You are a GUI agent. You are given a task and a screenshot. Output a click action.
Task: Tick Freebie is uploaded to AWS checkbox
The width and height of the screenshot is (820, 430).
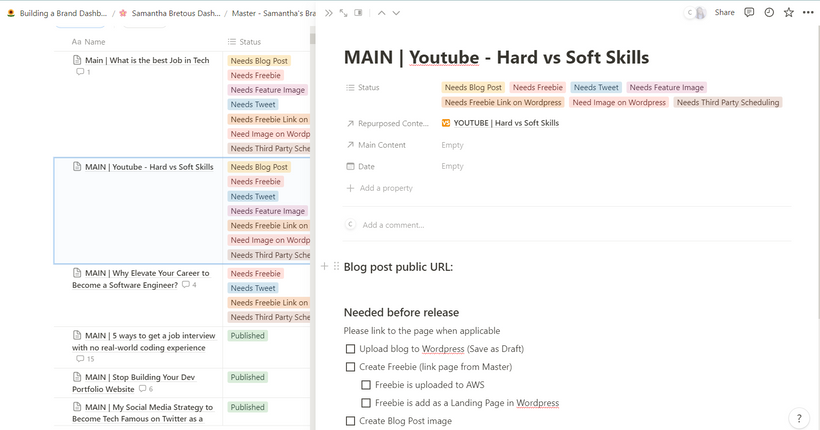point(366,385)
